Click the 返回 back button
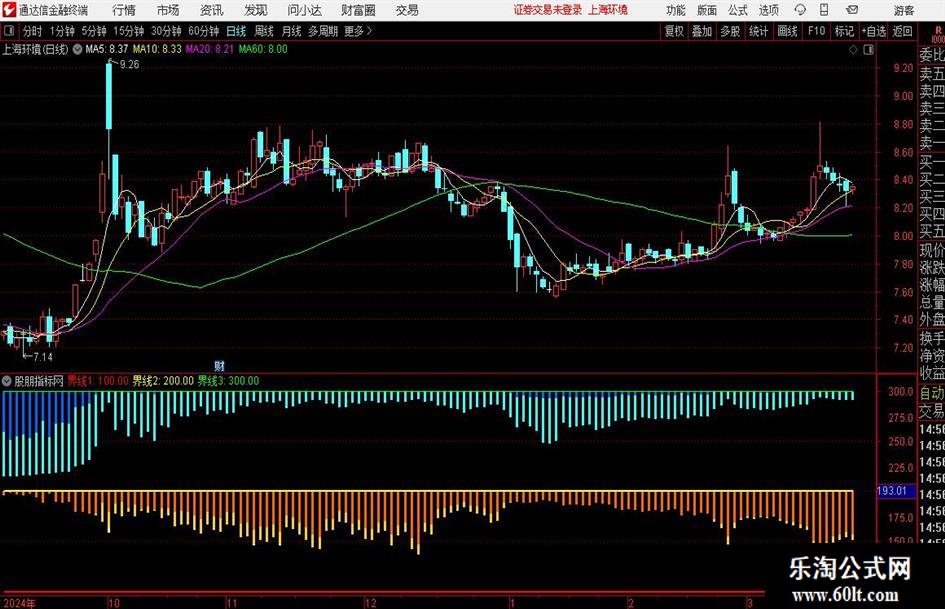The image size is (945, 609). click(x=902, y=31)
